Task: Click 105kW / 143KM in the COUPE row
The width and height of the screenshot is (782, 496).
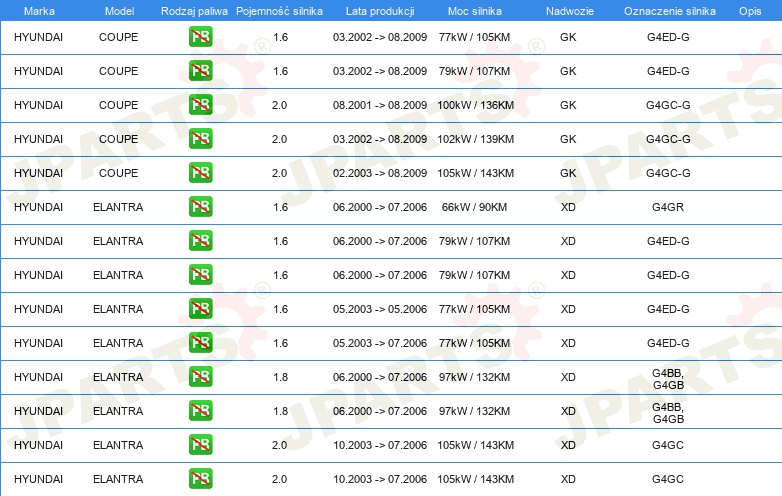Action: (475, 173)
